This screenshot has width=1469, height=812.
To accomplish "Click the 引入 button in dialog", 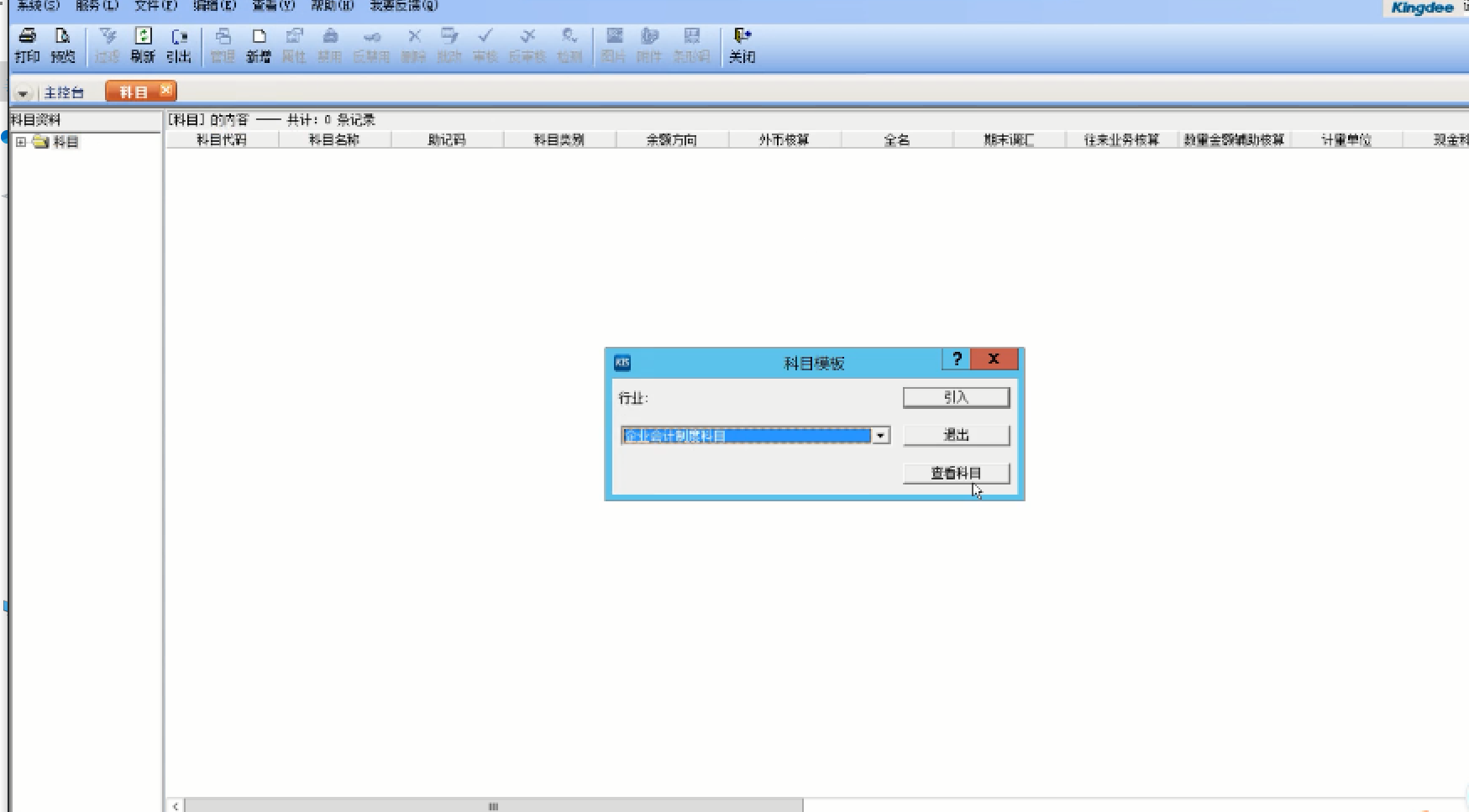I will [x=956, y=397].
